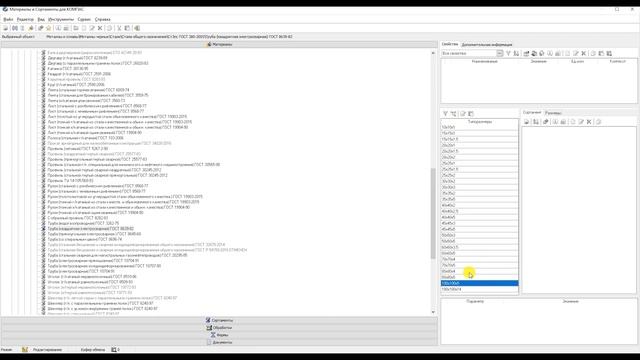Select tree row 'Катанка ГОСТ 30136-95'
This screenshot has width=640, height=360.
[x=68, y=69]
